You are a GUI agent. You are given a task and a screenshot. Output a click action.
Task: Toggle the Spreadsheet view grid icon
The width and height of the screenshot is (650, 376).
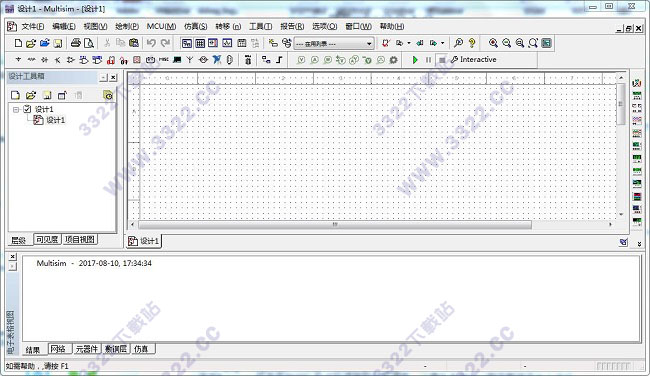[200, 43]
